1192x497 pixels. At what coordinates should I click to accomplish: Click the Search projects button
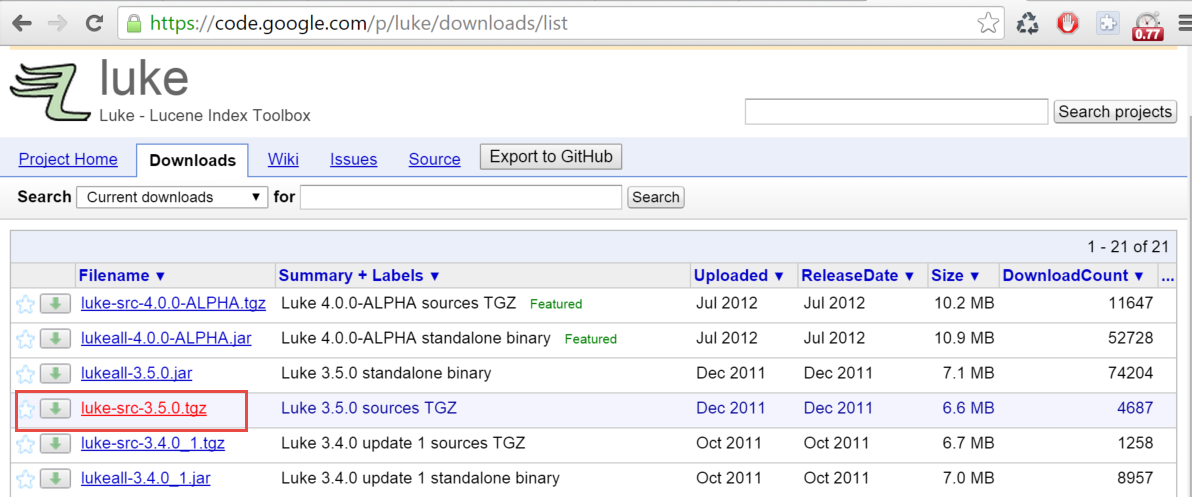pos(1115,112)
